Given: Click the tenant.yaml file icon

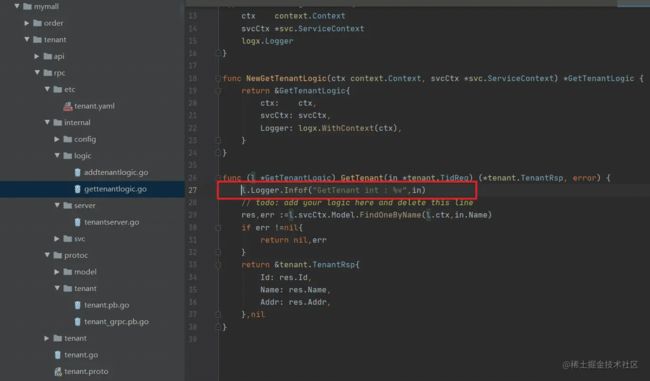Looking at the screenshot, I should [68, 106].
